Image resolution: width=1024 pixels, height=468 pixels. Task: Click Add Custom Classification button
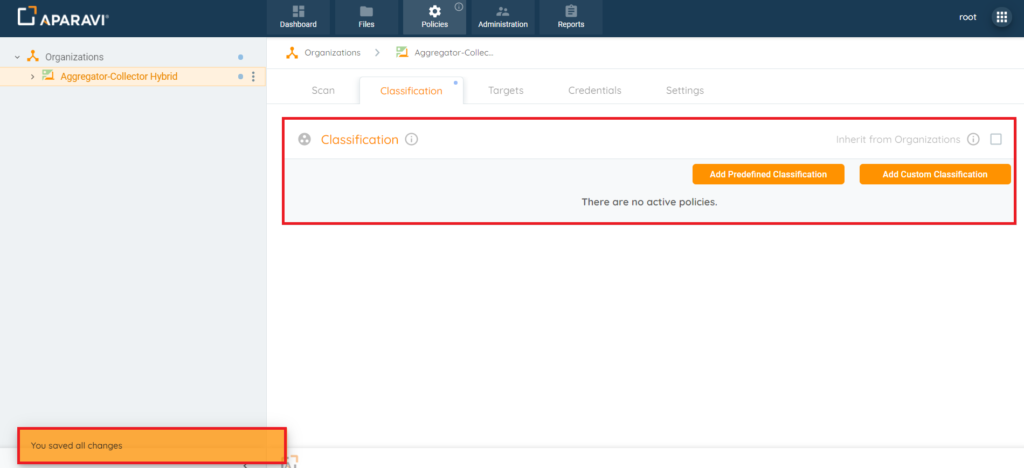click(x=935, y=174)
